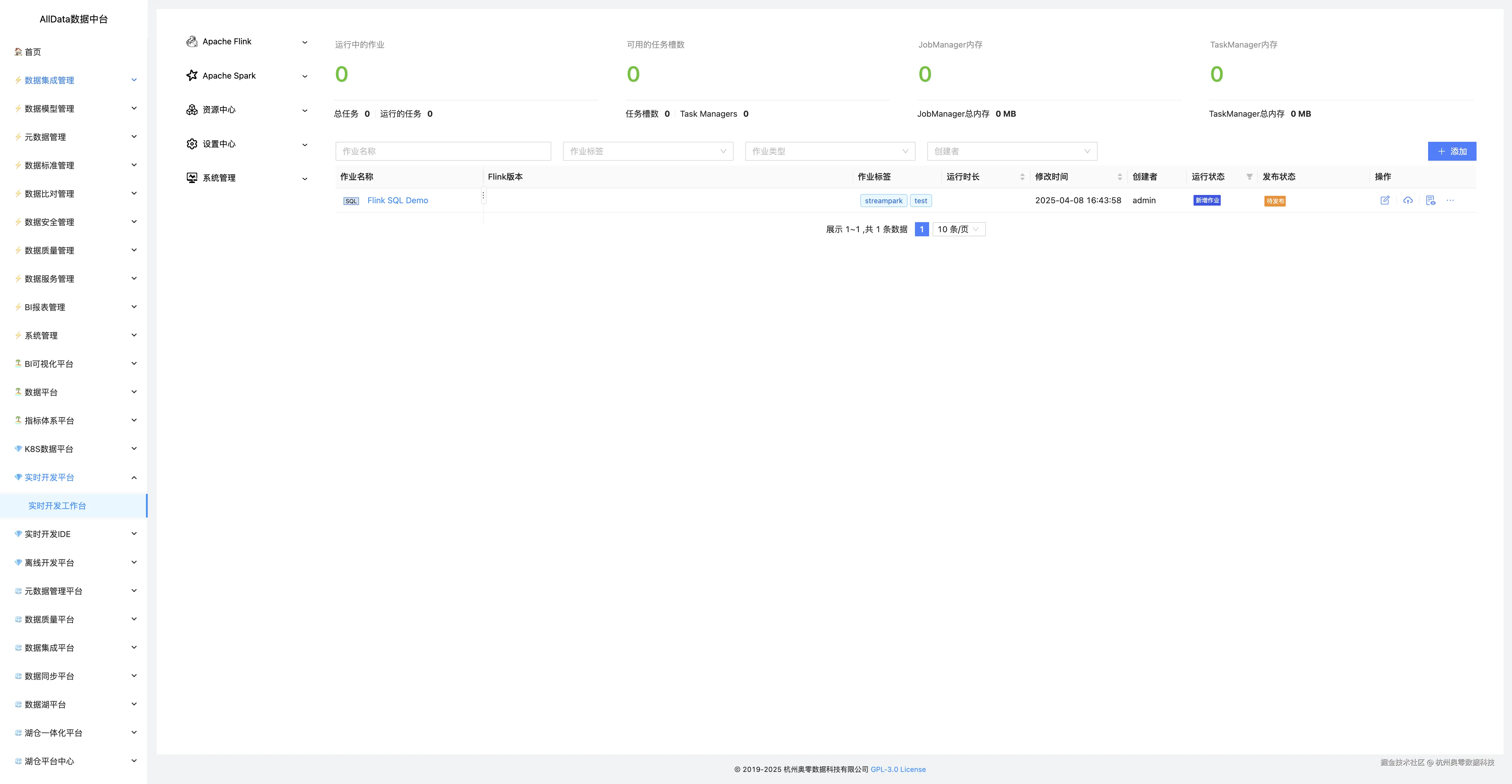Open job details via the document-eye icon
This screenshot has width=1512, height=784.
pos(1430,200)
